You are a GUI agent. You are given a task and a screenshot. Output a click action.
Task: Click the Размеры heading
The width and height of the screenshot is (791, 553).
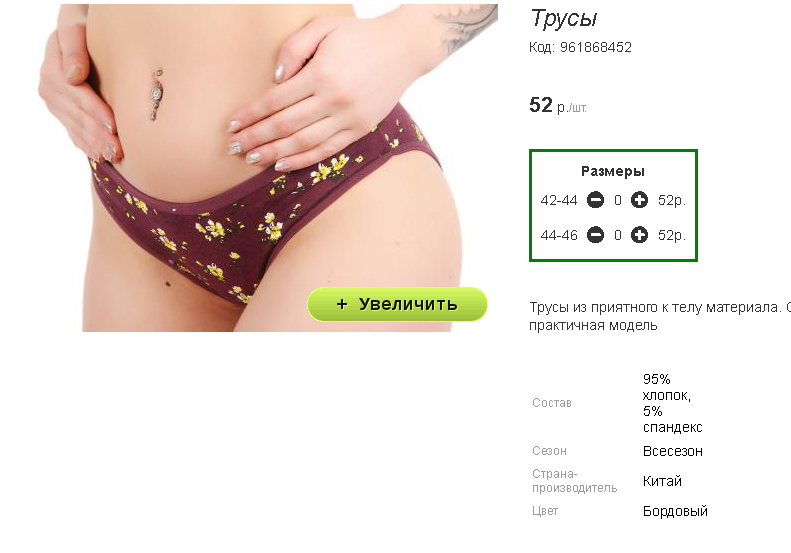tap(612, 172)
